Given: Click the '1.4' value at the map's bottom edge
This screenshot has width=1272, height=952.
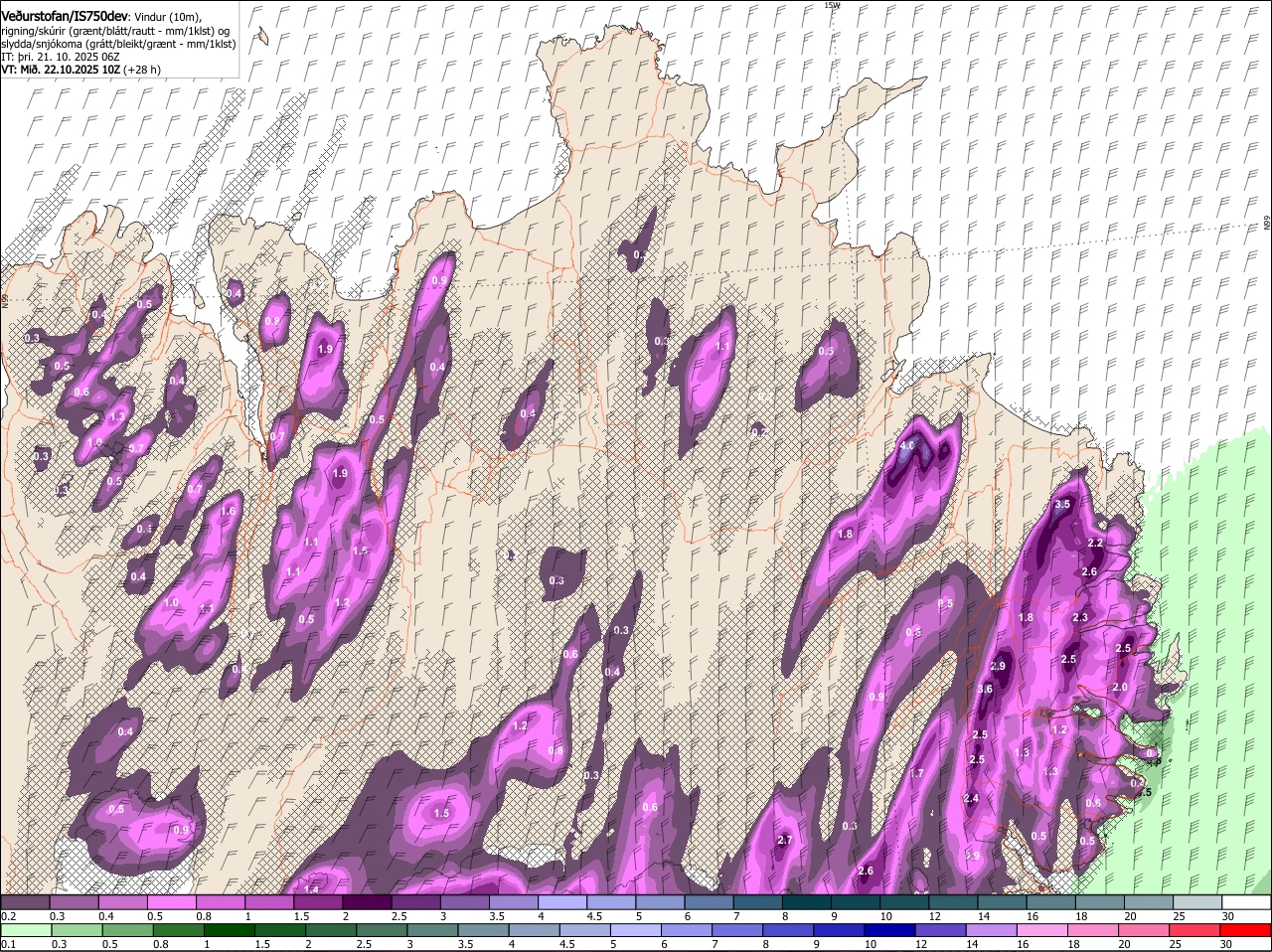Looking at the screenshot, I should tap(312, 888).
